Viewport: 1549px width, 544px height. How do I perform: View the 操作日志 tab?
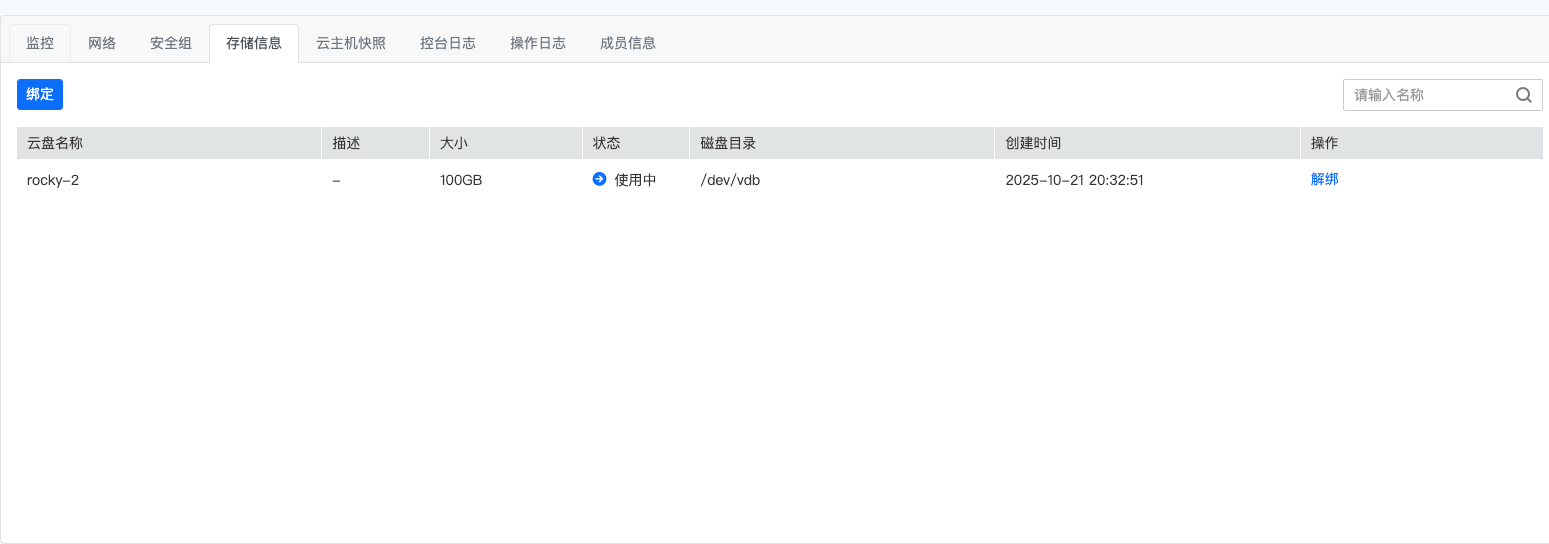tap(538, 43)
